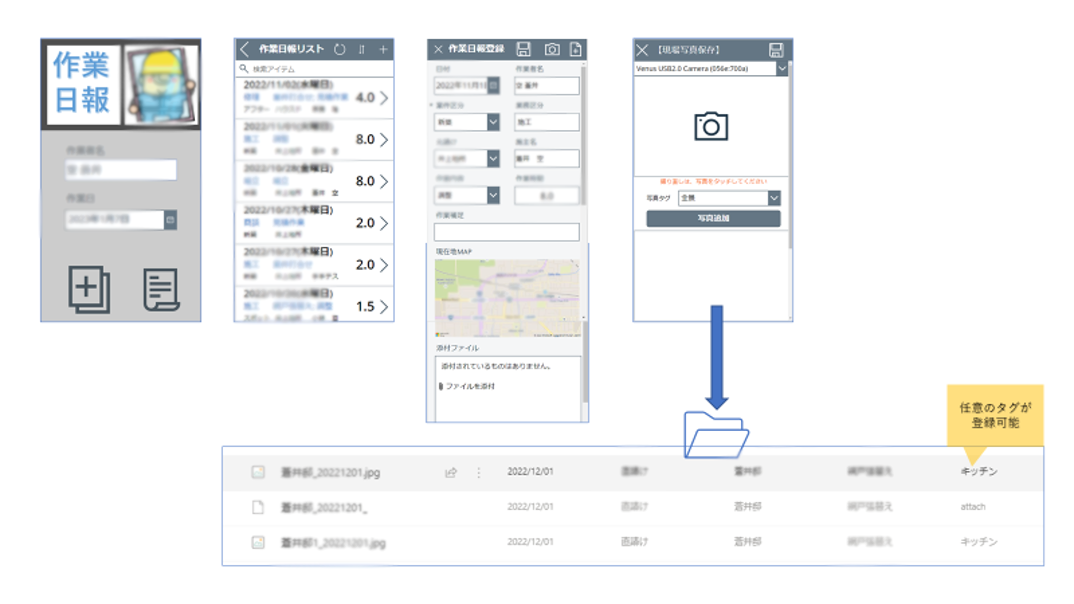The image size is (1074, 604).
Task: Click add-file icon in 作業日報登録 header
Action: click(576, 49)
